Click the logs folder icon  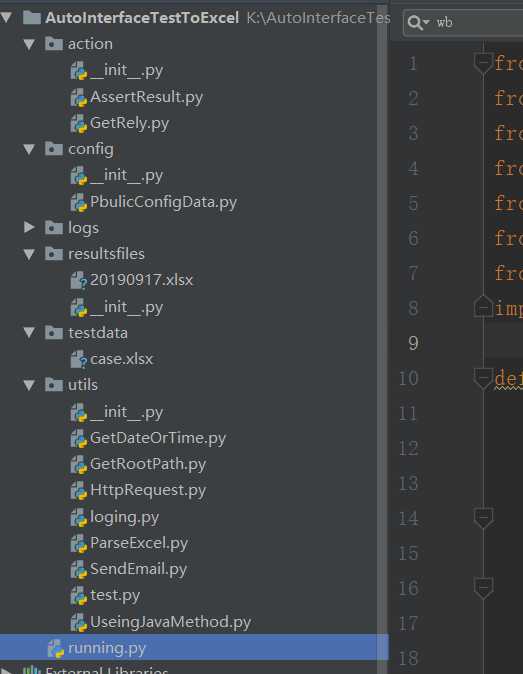[54, 227]
